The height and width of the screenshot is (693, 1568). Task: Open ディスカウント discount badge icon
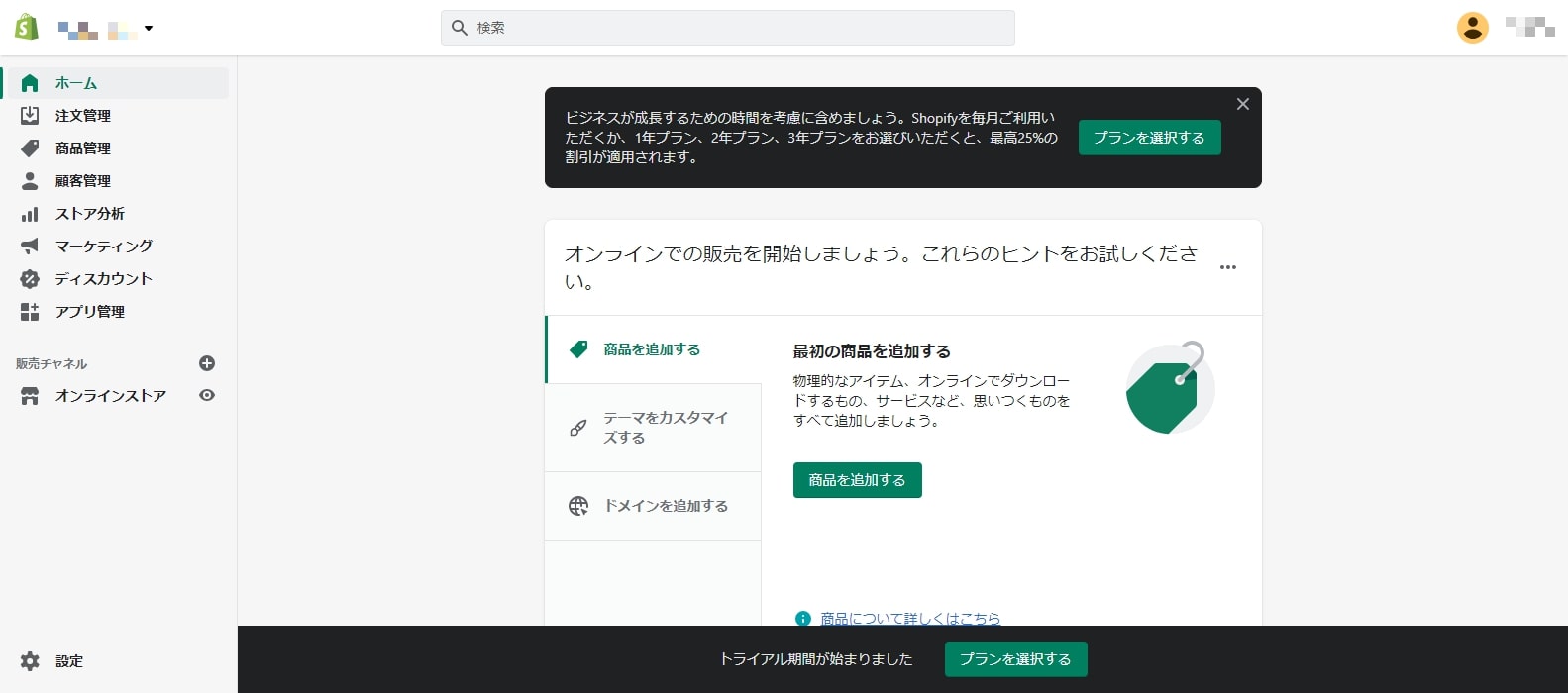coord(30,279)
